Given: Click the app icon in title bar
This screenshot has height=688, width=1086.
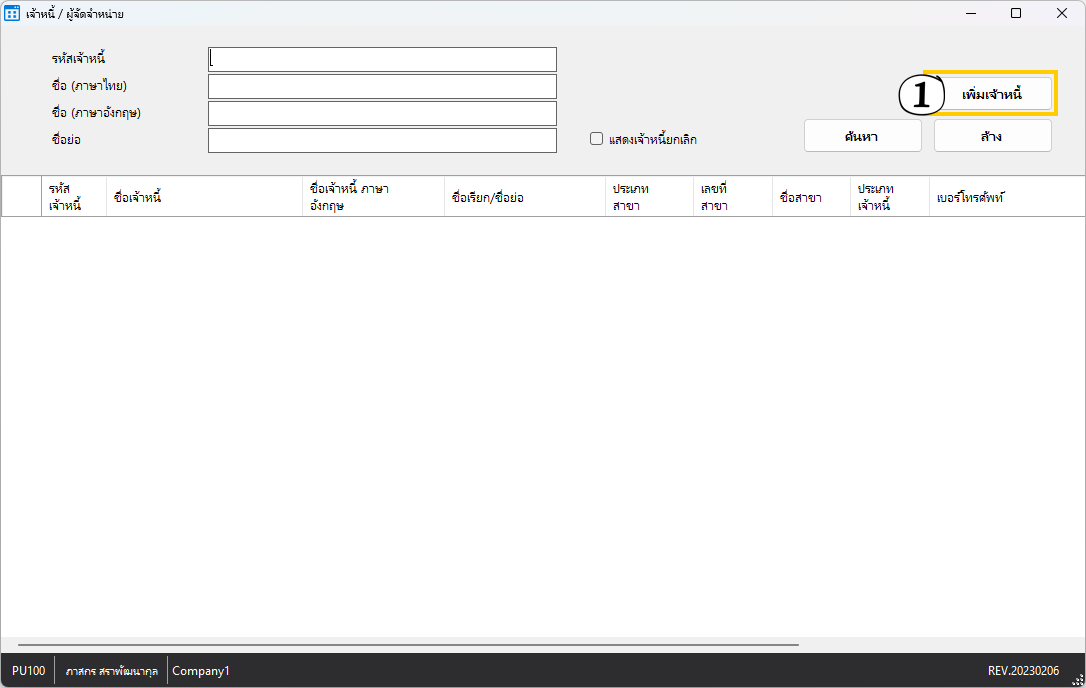Looking at the screenshot, I should (x=13, y=14).
